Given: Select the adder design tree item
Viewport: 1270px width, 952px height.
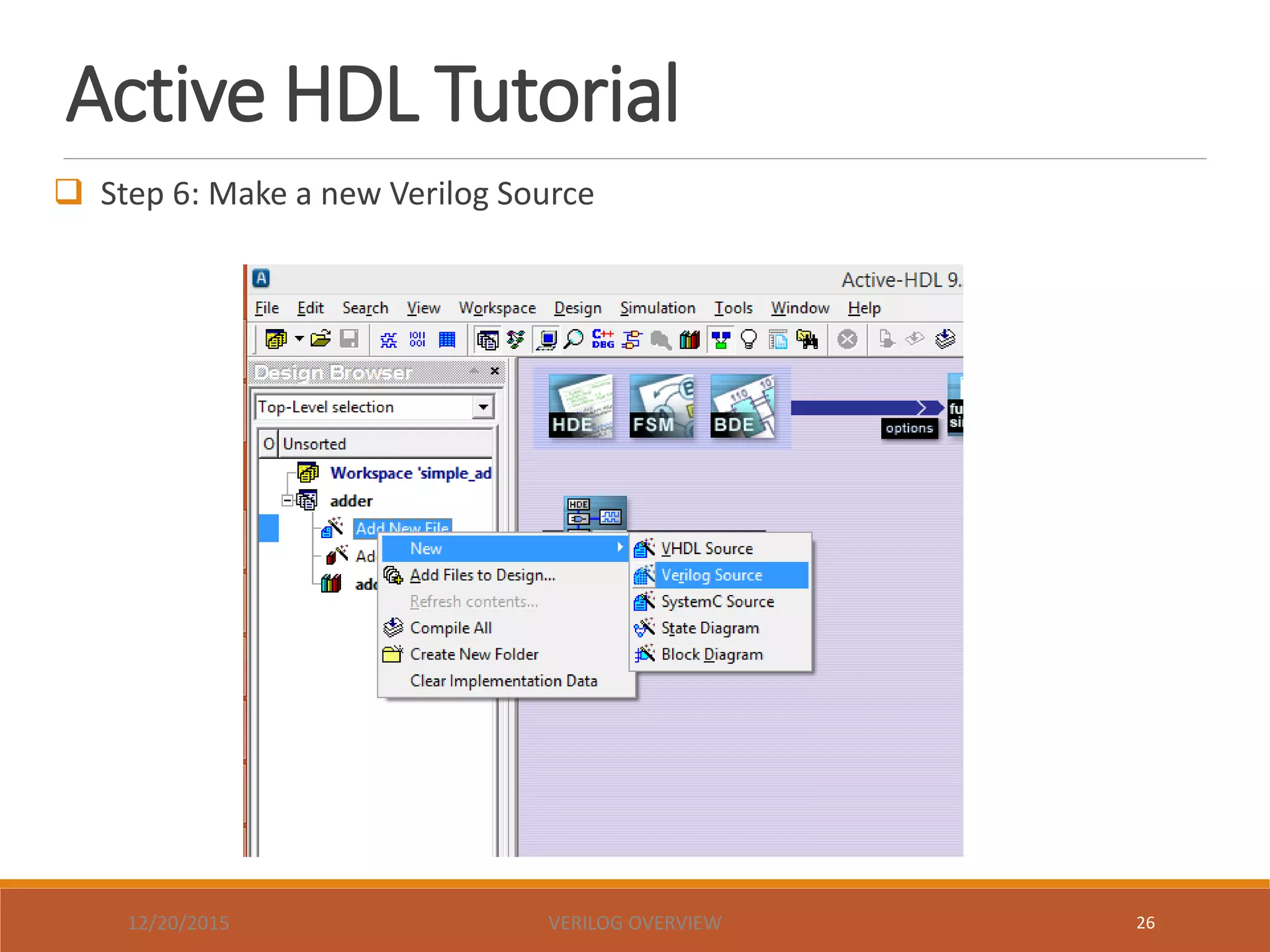Looking at the screenshot, I should [x=351, y=501].
